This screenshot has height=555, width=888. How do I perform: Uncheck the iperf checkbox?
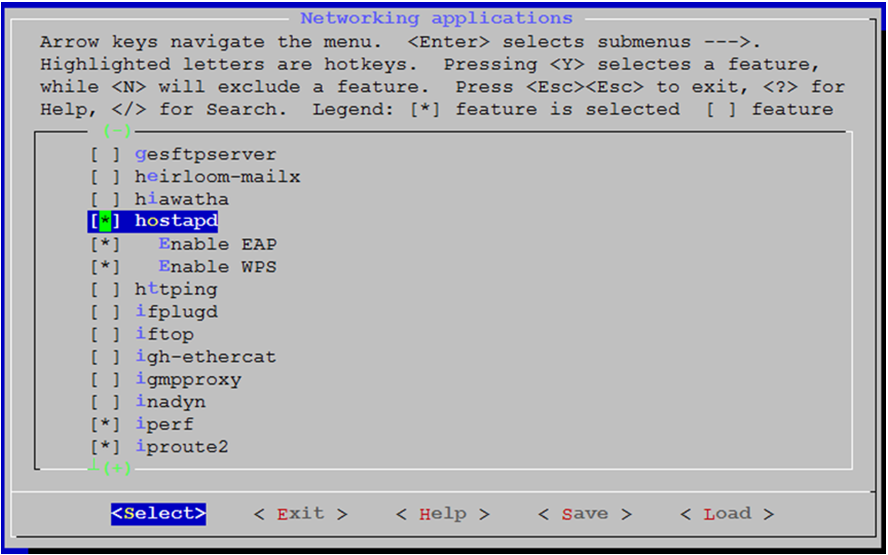pos(105,424)
